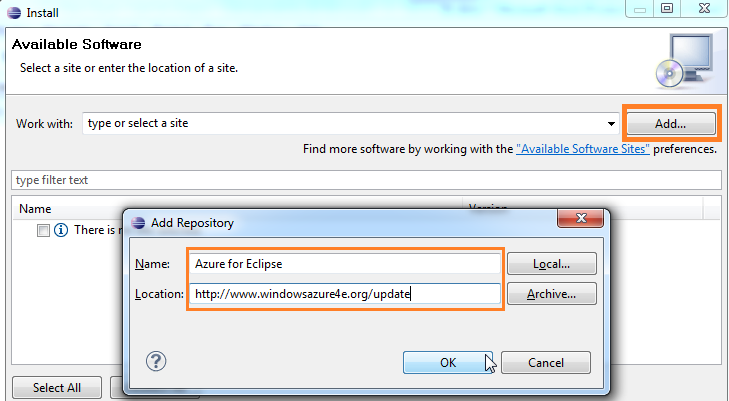The width and height of the screenshot is (729, 401).
Task: Close the Install window
Action: point(704,8)
